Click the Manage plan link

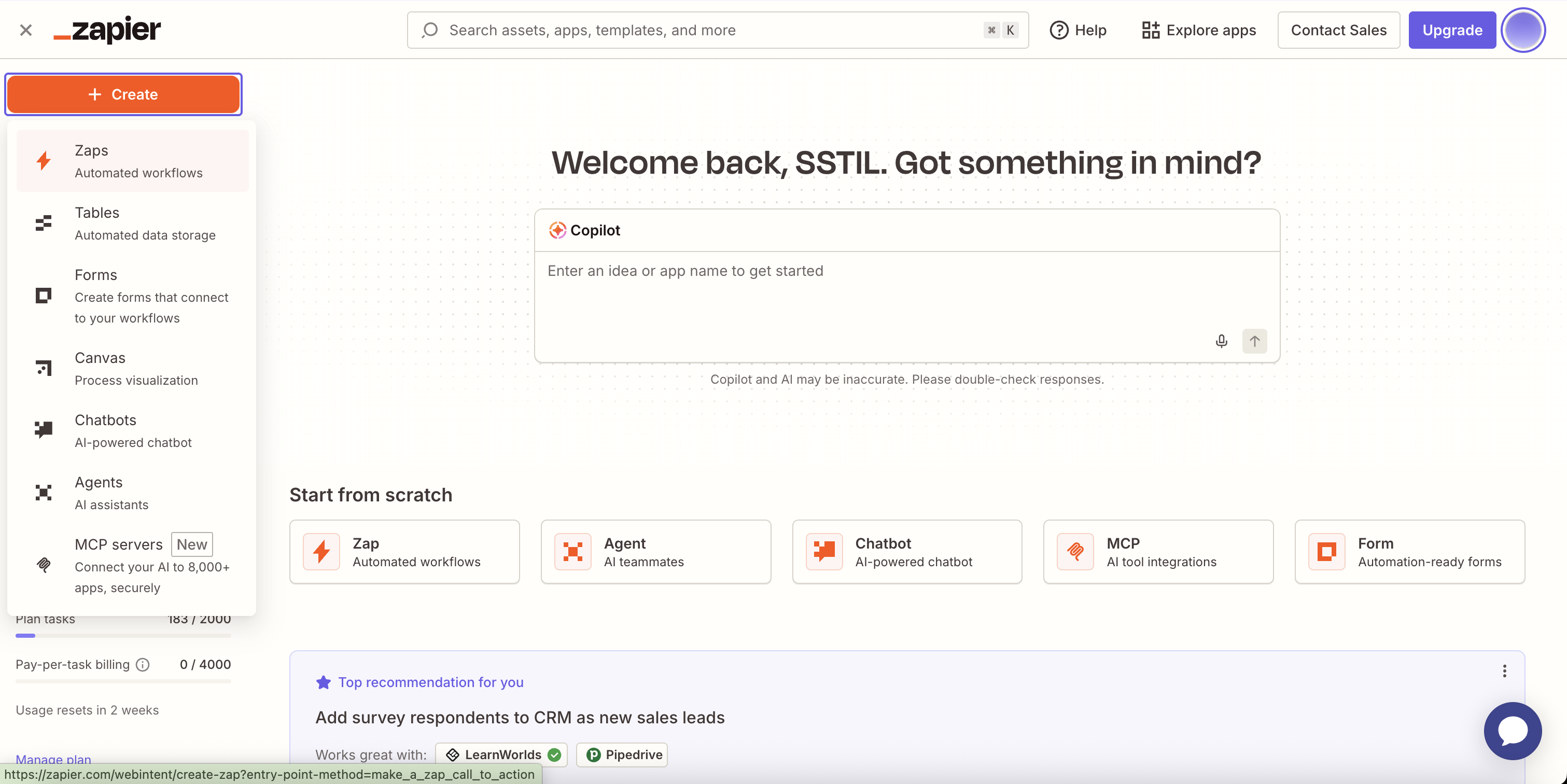coord(53,759)
